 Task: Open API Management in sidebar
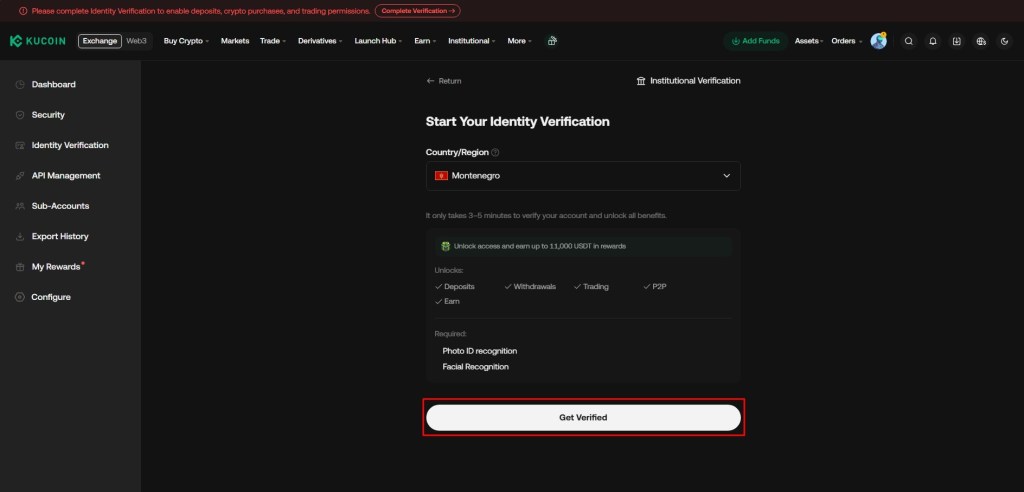[66, 176]
